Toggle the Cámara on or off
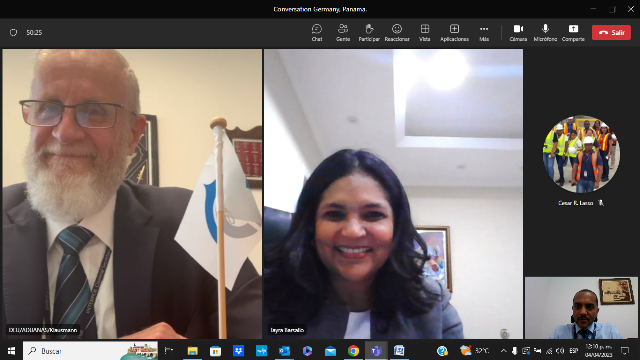This screenshot has width=640, height=360. click(x=518, y=33)
